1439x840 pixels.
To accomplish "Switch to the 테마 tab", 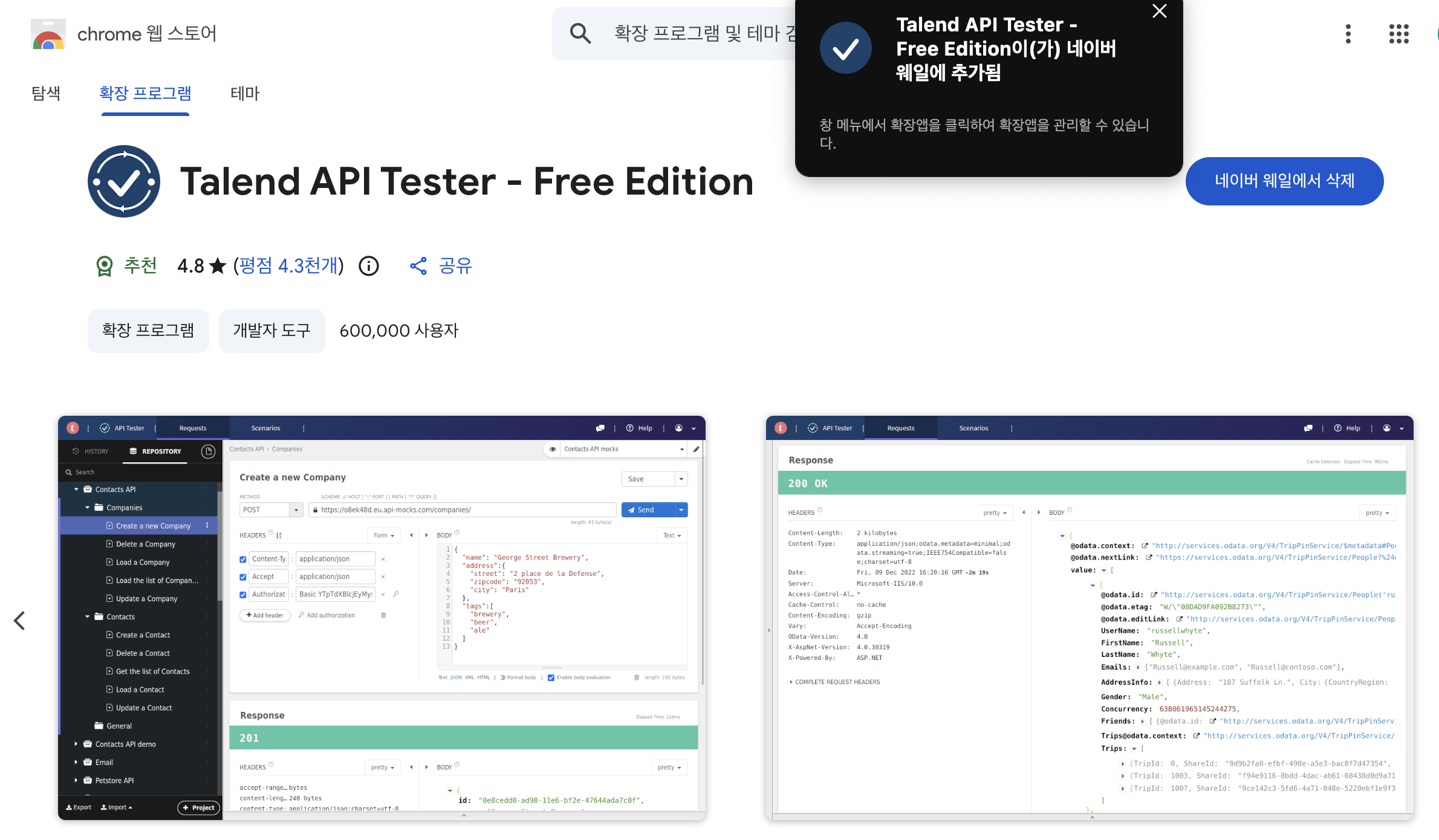I will coord(245,94).
